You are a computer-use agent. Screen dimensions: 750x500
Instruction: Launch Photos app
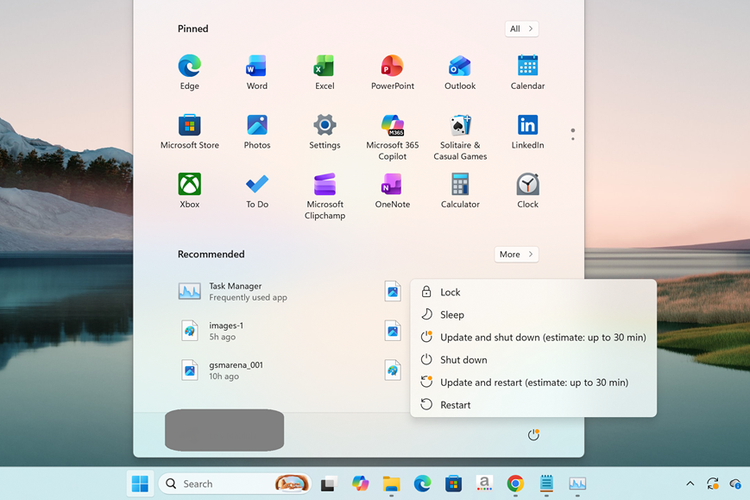click(257, 132)
